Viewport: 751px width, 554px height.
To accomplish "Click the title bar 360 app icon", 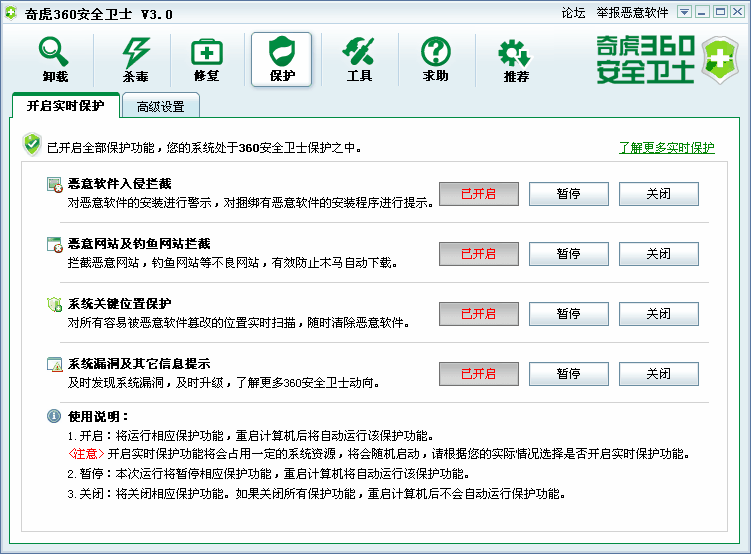I will 11,13.
